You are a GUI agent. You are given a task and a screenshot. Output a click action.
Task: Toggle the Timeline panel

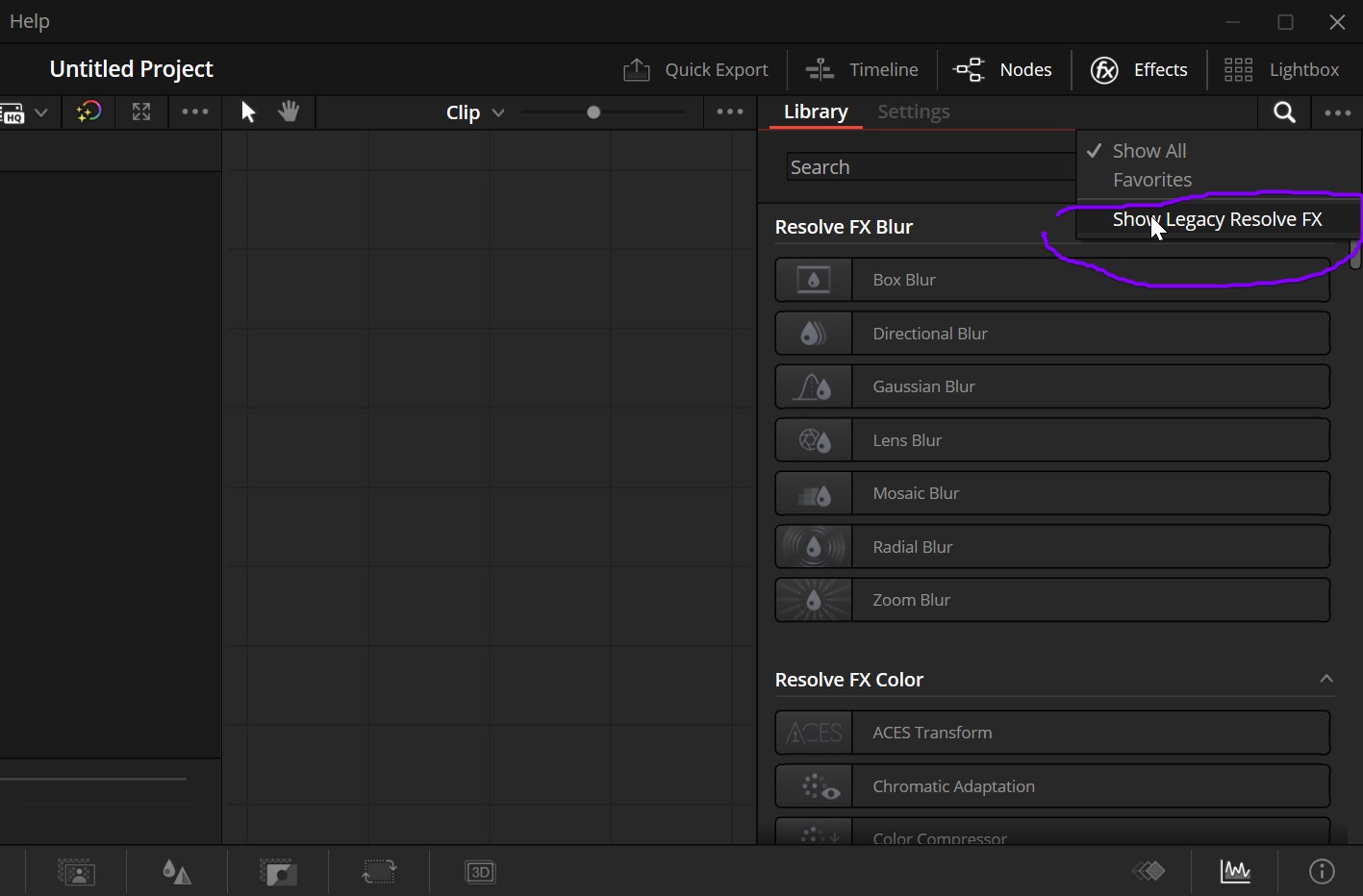coord(862,69)
